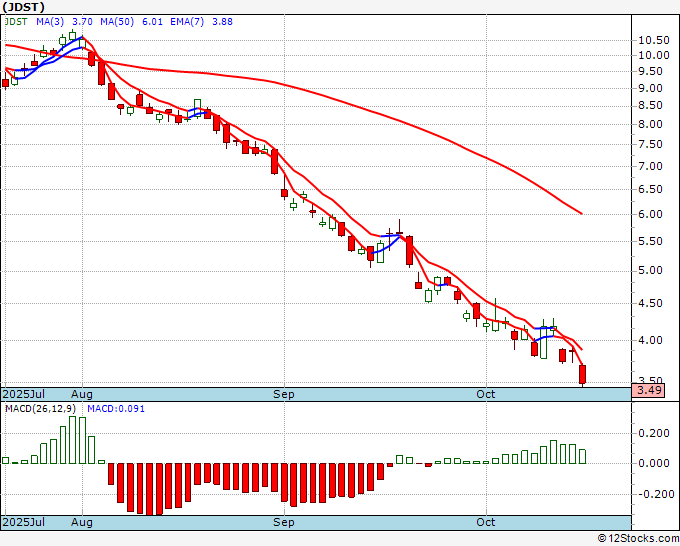Click the MA(3) legend label
Image resolution: width=680 pixels, height=546 pixels.
50,22
